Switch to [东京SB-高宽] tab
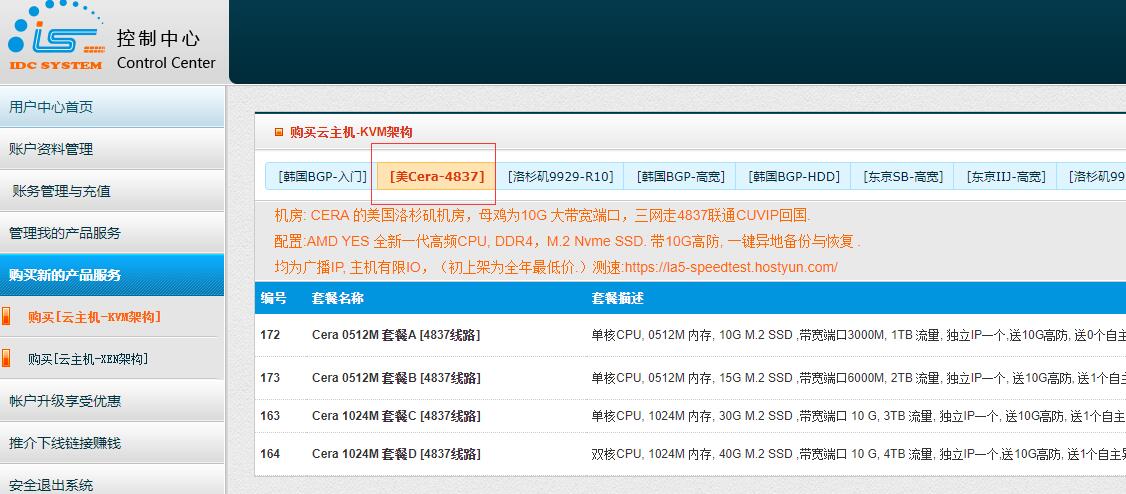The width and height of the screenshot is (1126, 494). [903, 176]
